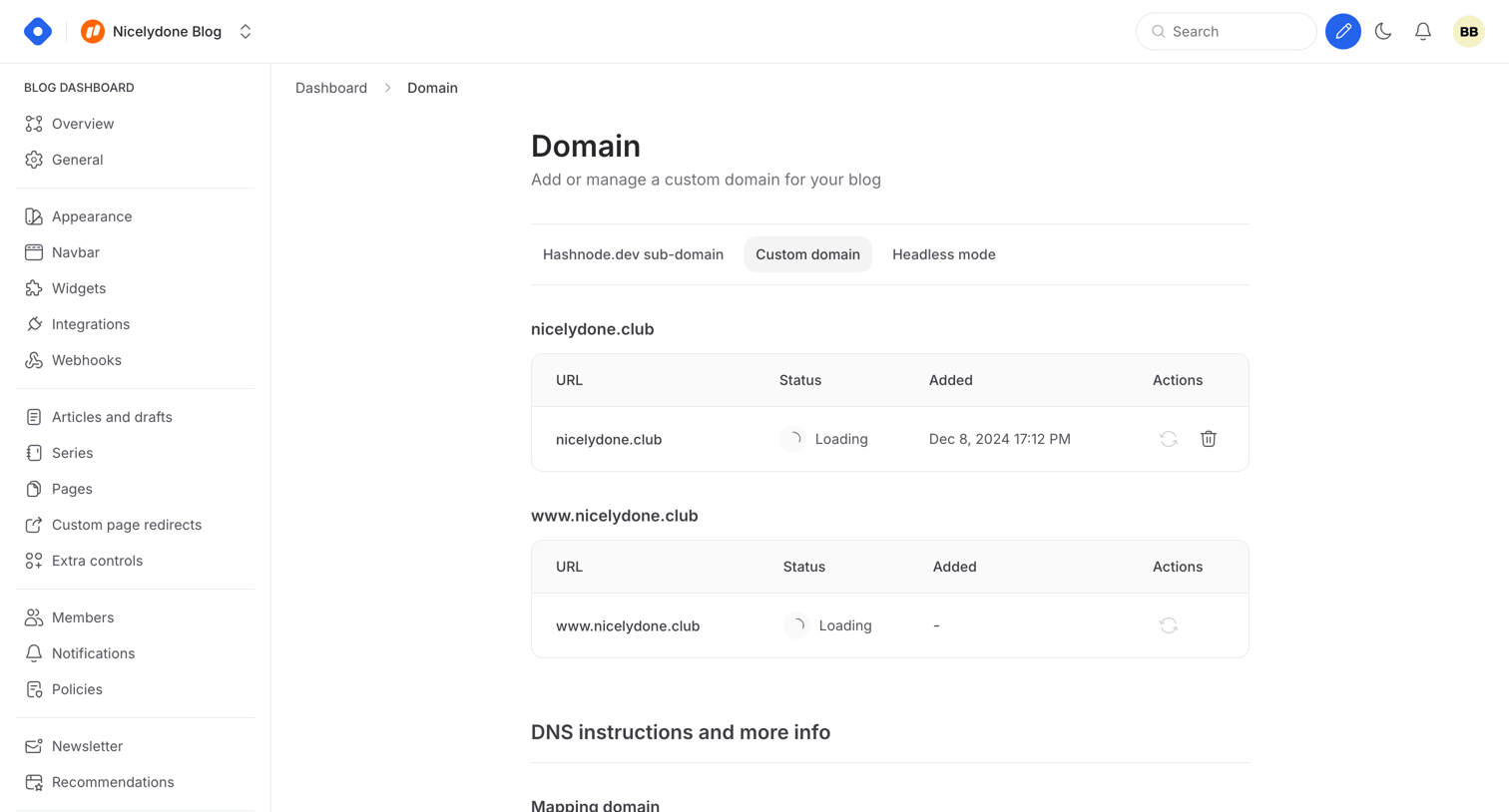This screenshot has height=812, width=1509.
Task: Click Domain breadcrumb text
Action: [432, 88]
